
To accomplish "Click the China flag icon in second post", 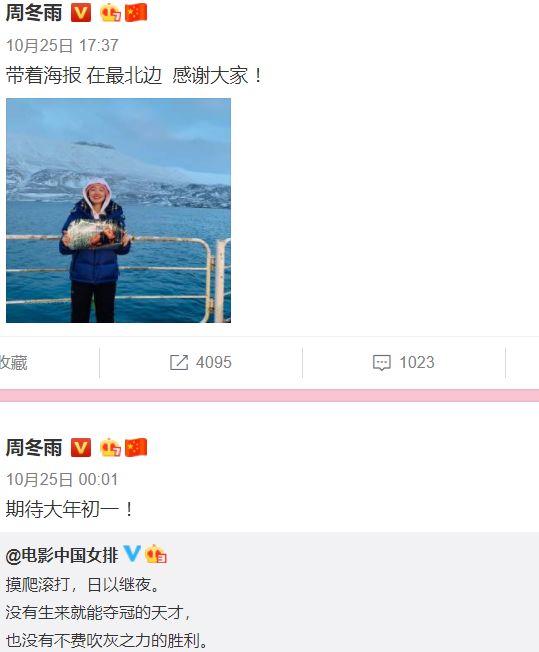I will [136, 447].
